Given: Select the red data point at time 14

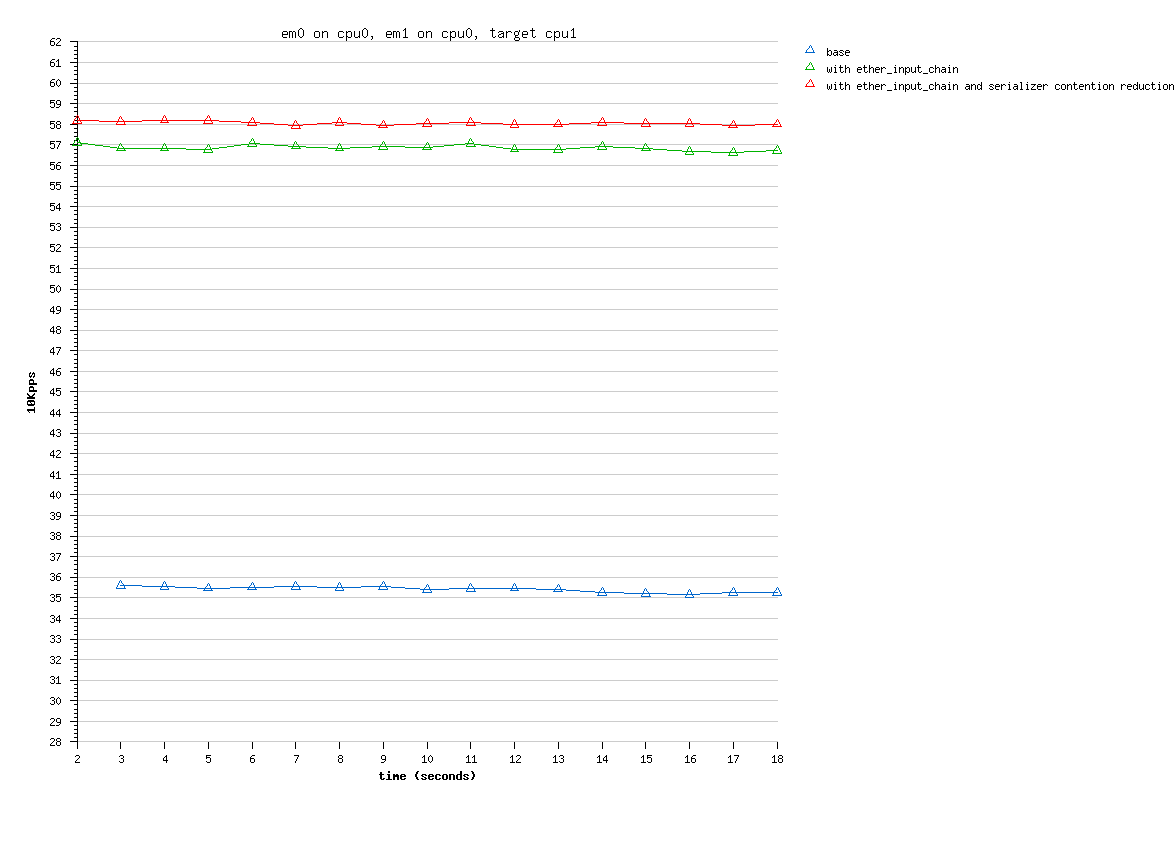Looking at the screenshot, I should point(602,122).
